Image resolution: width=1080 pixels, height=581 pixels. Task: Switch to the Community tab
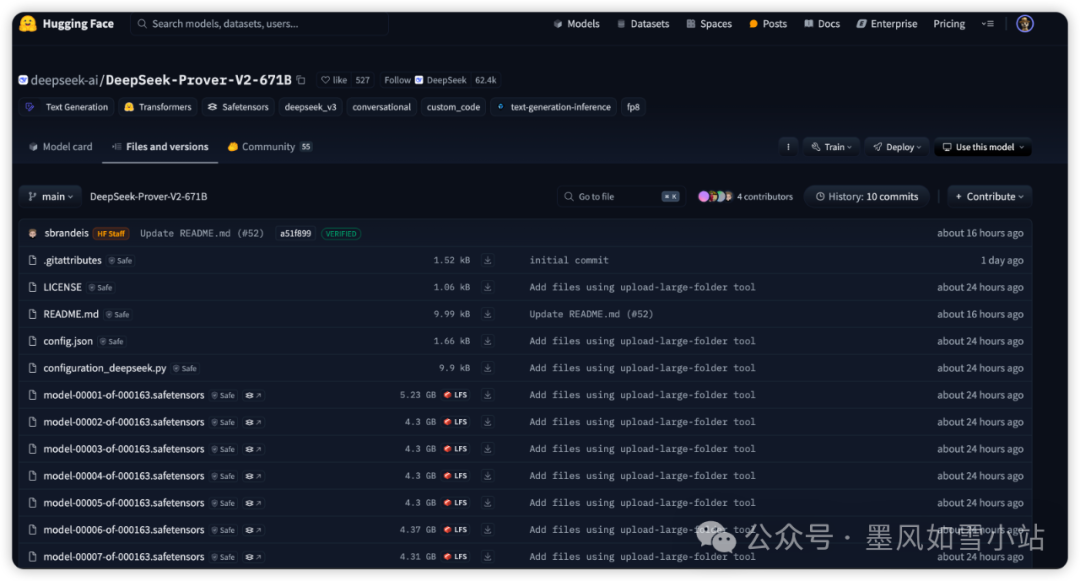[268, 146]
